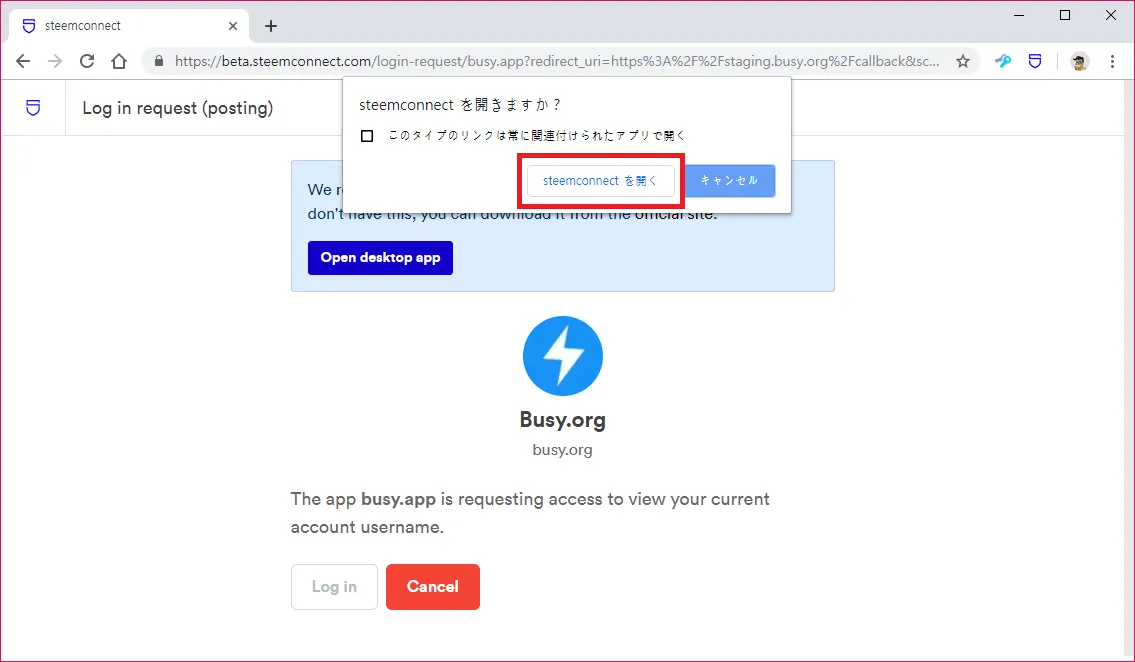Click the steemconnect logo in header
1135x662 pixels.
[x=33, y=108]
